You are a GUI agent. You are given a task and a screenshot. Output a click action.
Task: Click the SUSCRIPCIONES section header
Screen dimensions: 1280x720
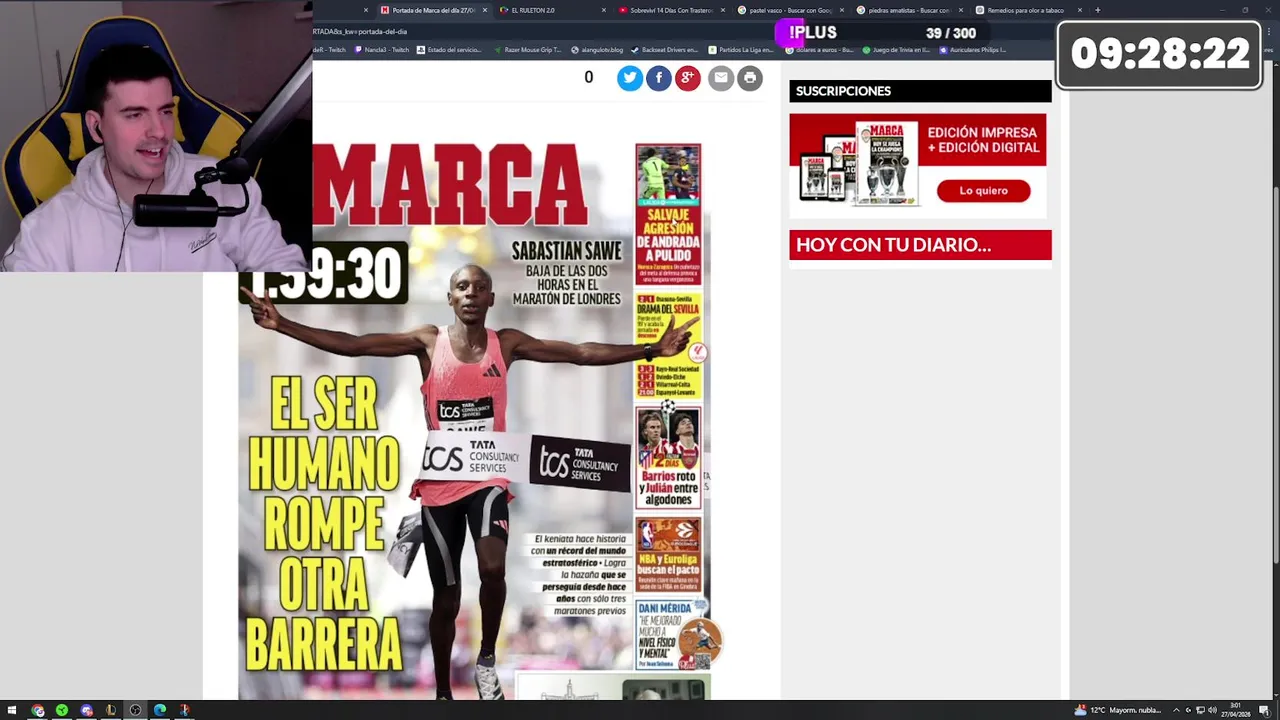[x=920, y=91]
